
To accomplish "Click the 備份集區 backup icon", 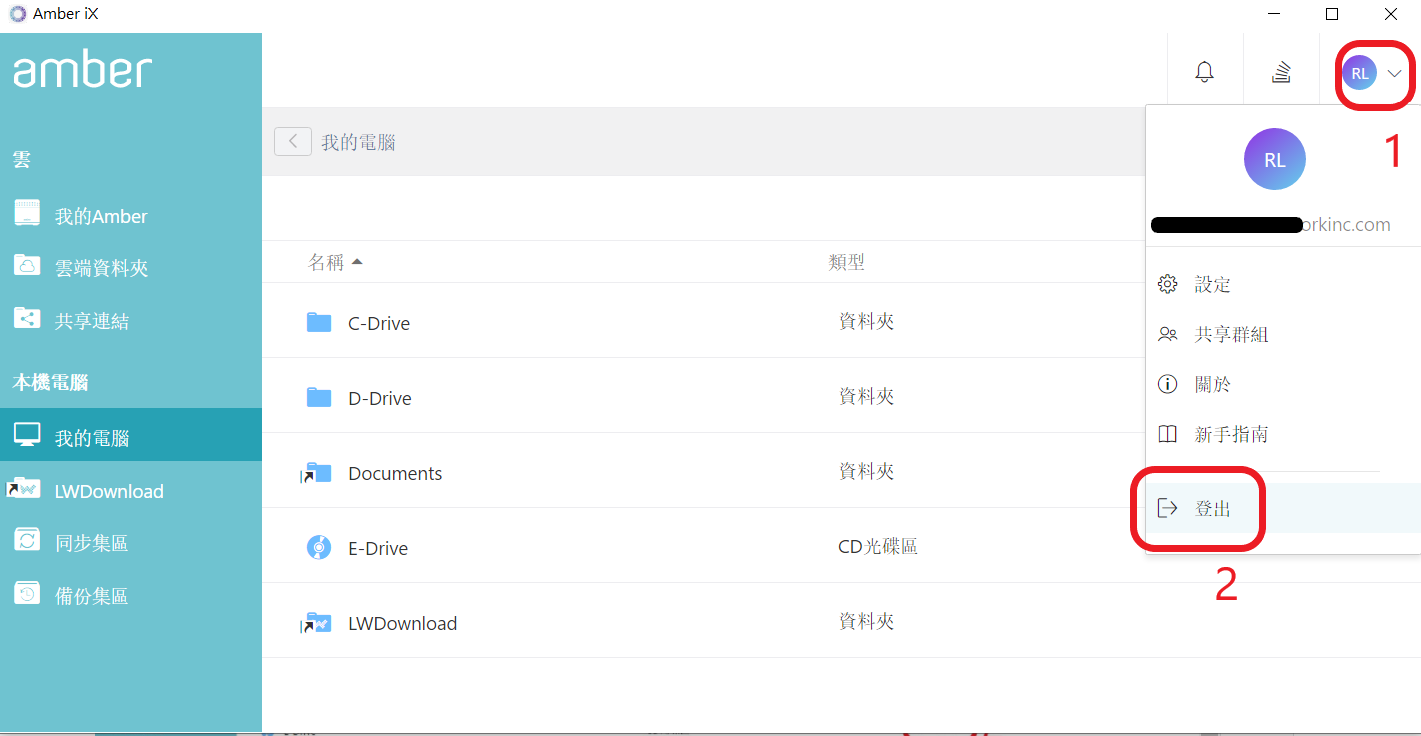I will (x=27, y=594).
